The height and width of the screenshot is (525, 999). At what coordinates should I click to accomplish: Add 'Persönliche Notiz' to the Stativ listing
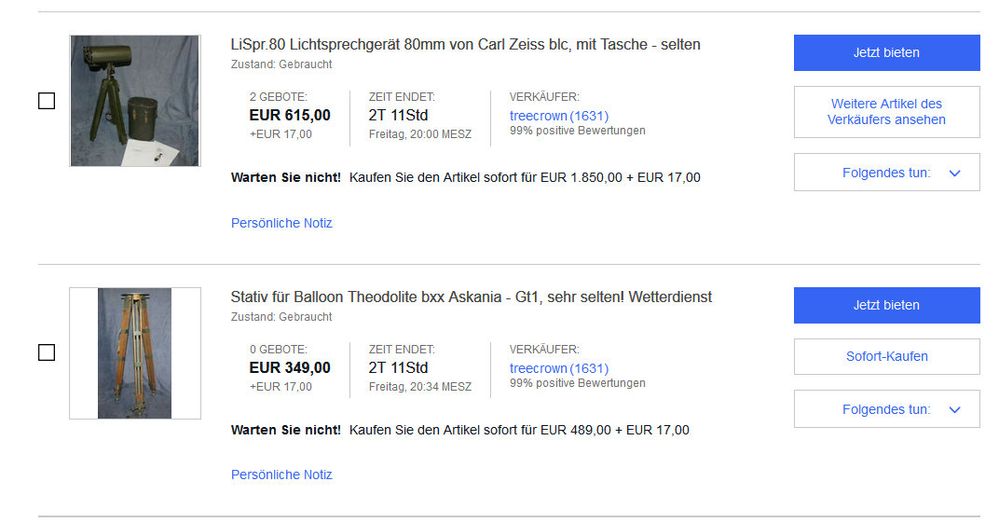(281, 475)
